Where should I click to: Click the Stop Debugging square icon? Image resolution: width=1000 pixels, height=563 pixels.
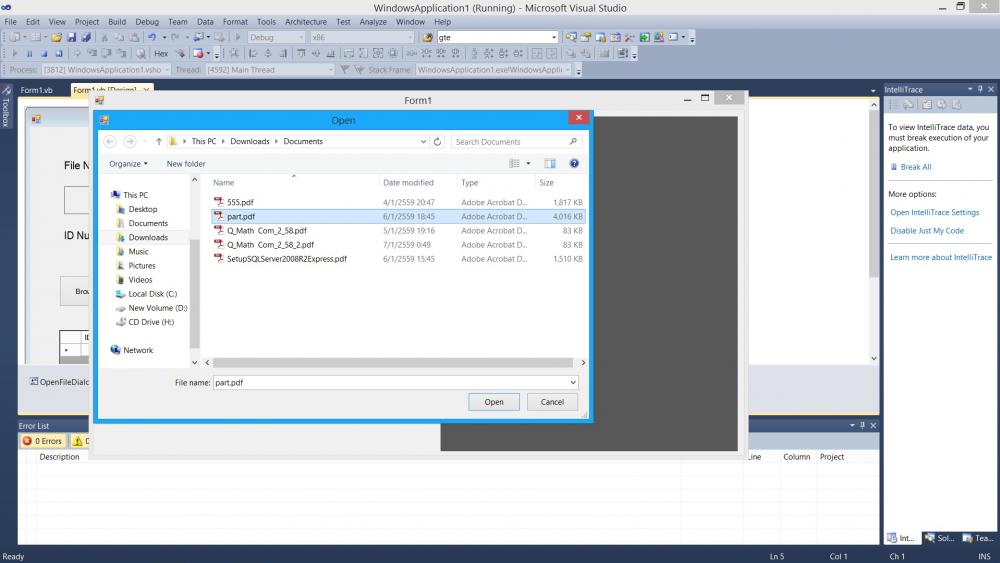pos(44,54)
